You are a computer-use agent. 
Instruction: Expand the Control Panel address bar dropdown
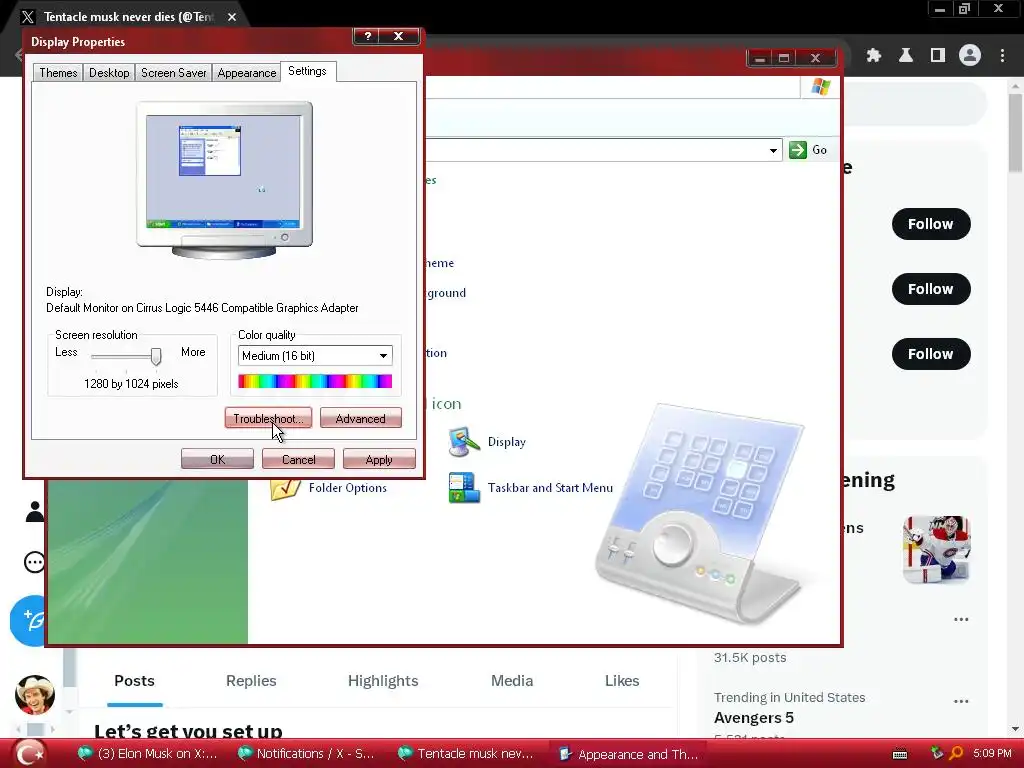773,150
